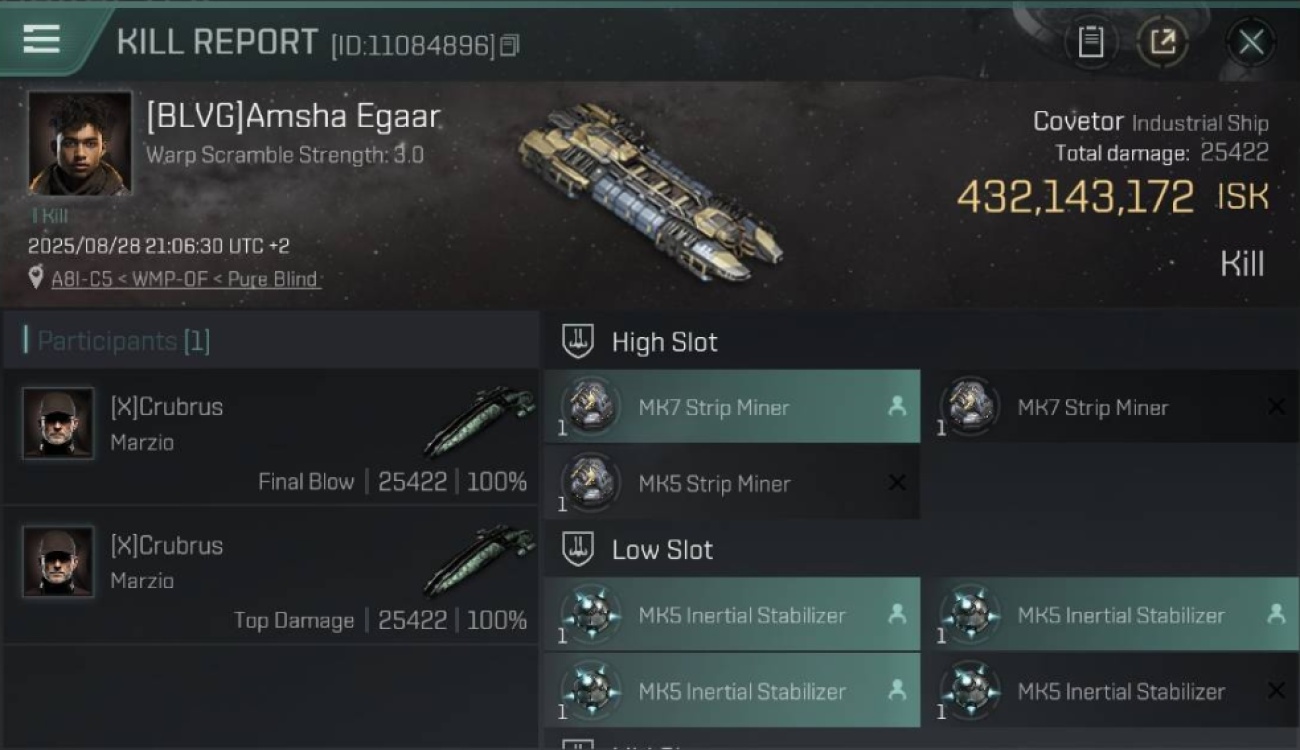Copy the kill report ID icon
This screenshot has width=1300, height=750.
click(x=510, y=45)
